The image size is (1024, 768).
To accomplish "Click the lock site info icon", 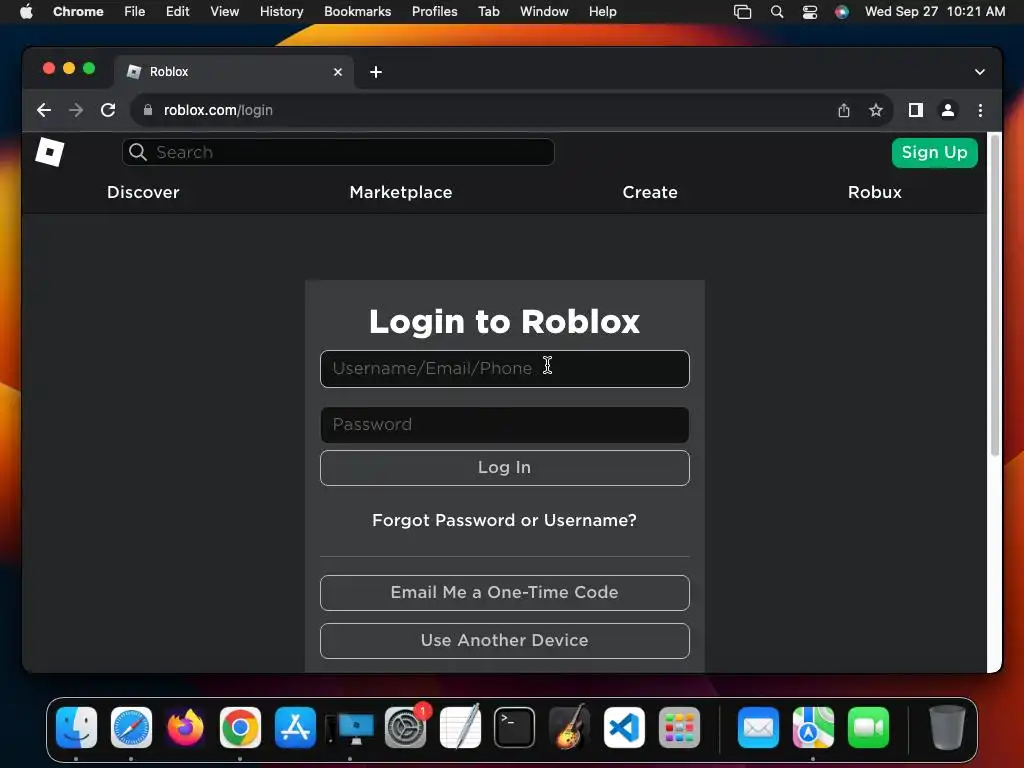I will click(148, 110).
